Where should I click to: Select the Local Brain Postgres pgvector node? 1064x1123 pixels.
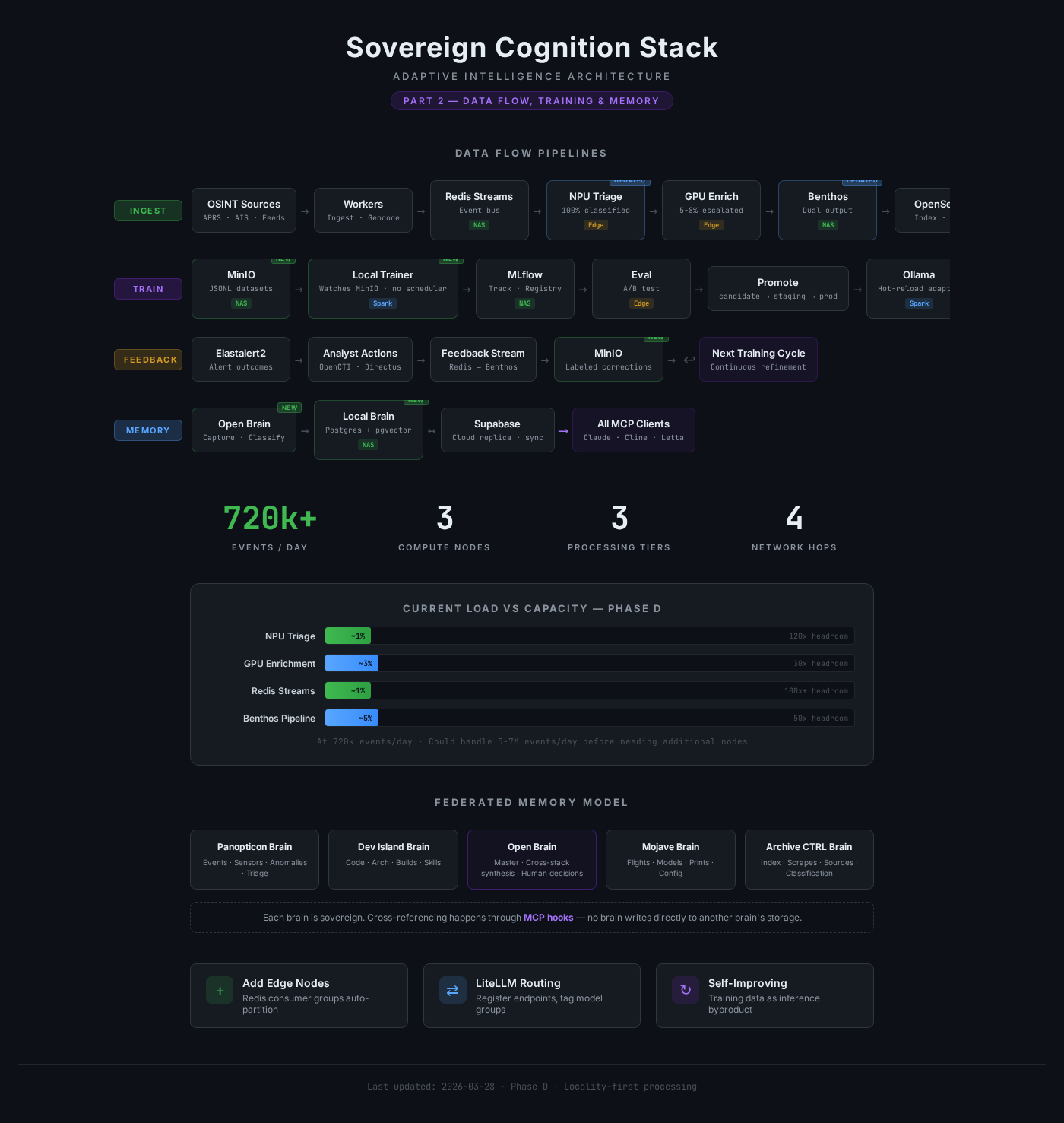click(x=369, y=430)
